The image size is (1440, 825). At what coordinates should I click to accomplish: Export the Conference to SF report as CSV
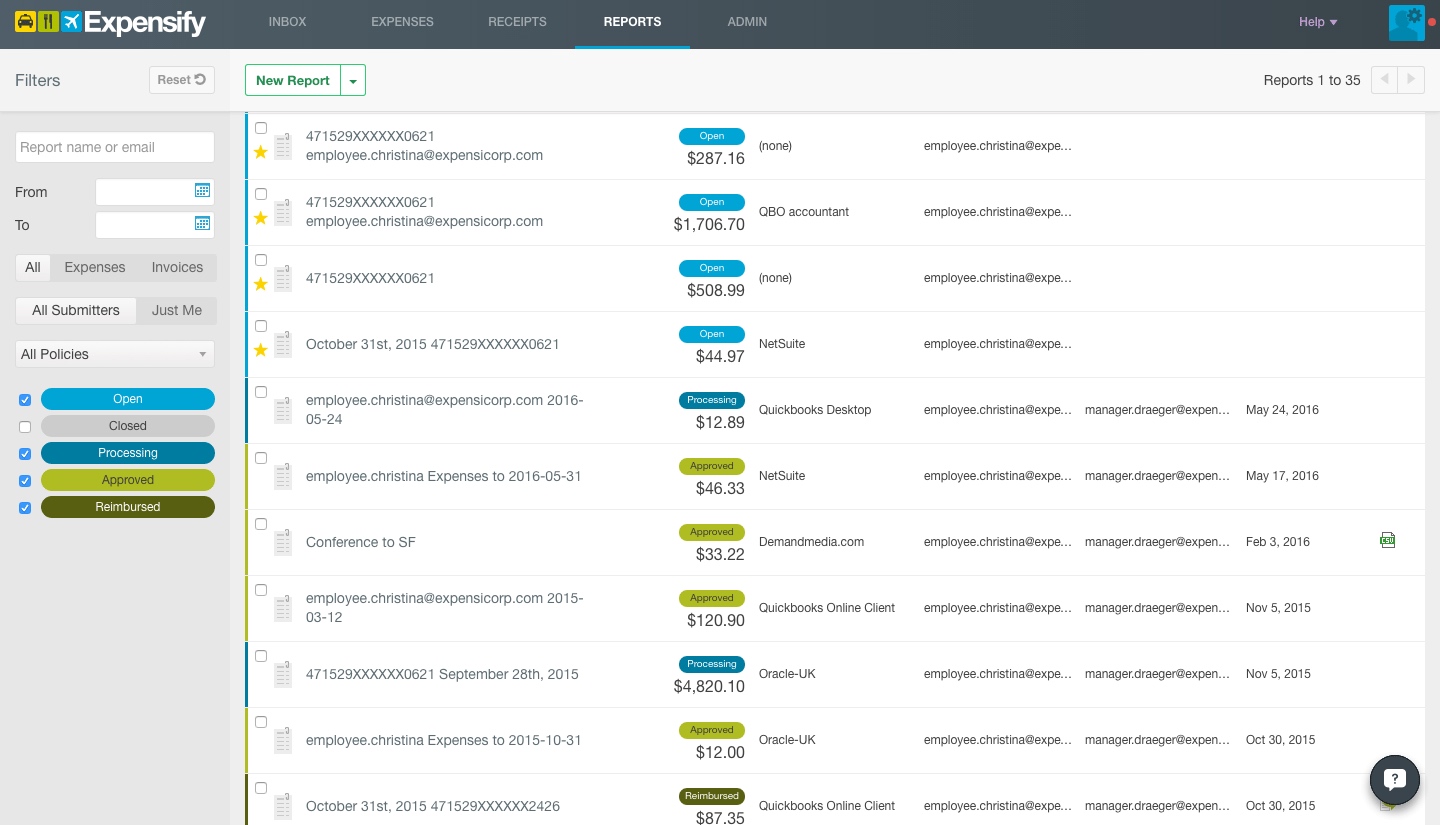click(1387, 540)
